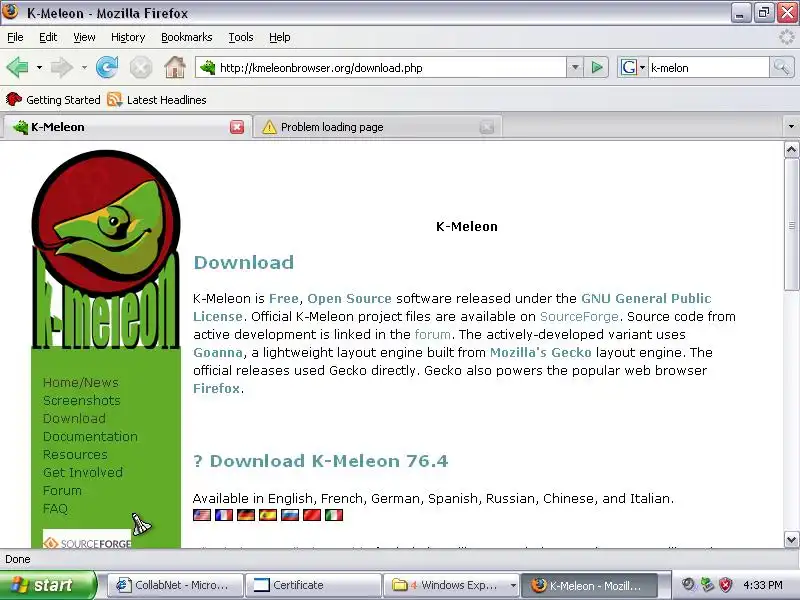800x600 pixels.
Task: Select the Russian flag
Action: coord(290,515)
